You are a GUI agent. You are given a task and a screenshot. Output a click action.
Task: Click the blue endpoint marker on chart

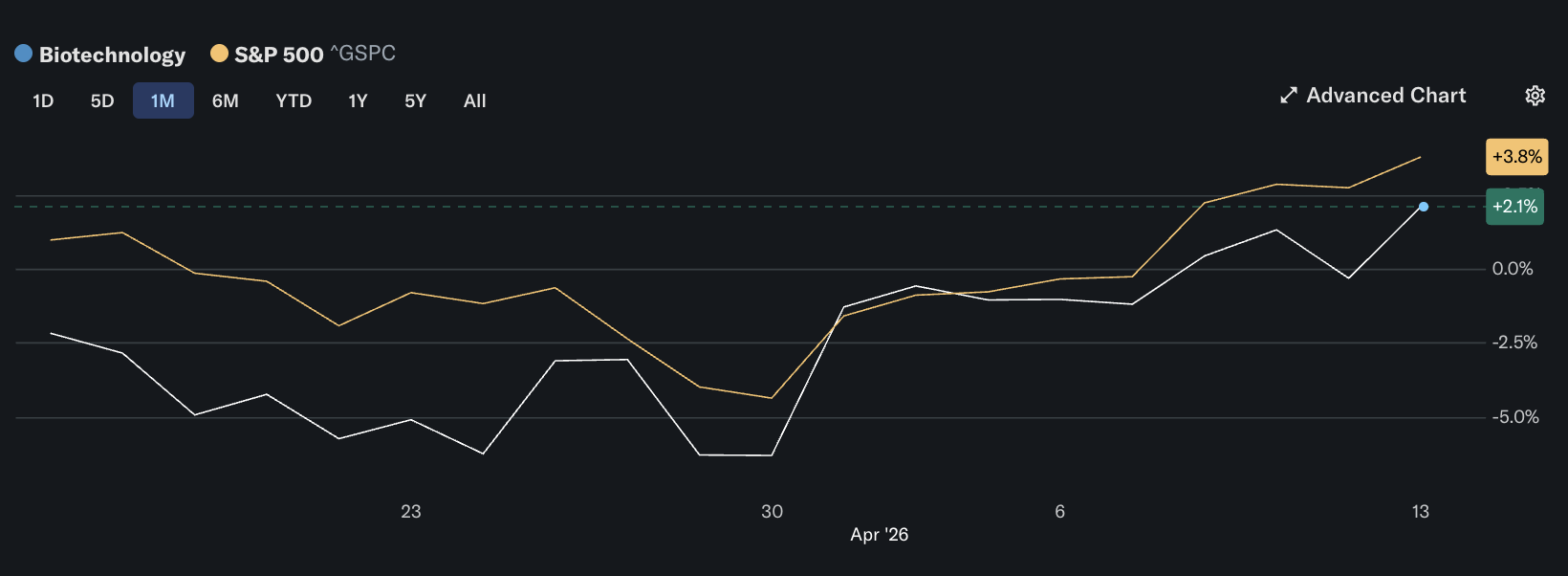1424,207
